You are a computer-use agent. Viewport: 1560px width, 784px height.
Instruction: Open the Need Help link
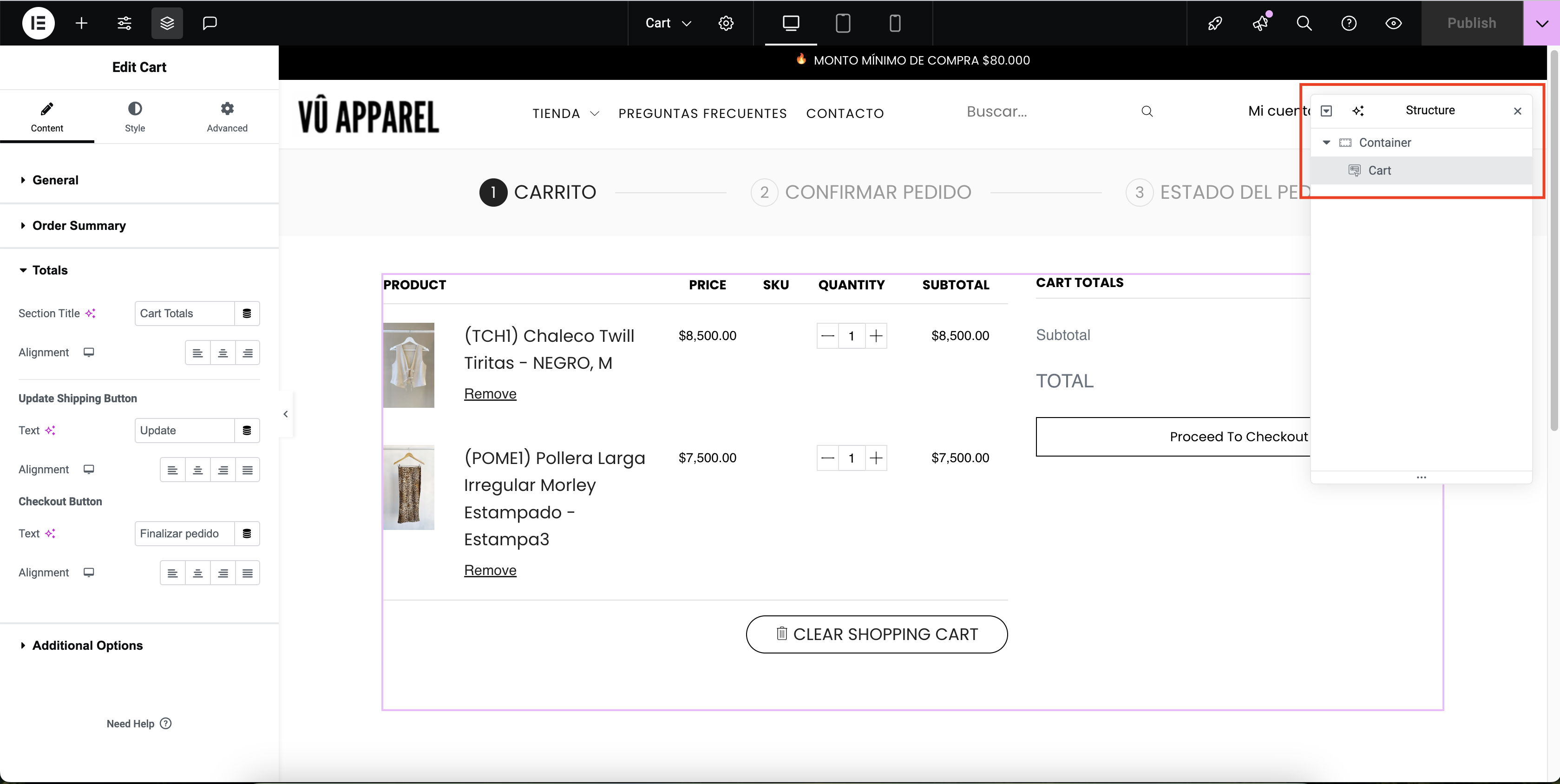coord(139,724)
